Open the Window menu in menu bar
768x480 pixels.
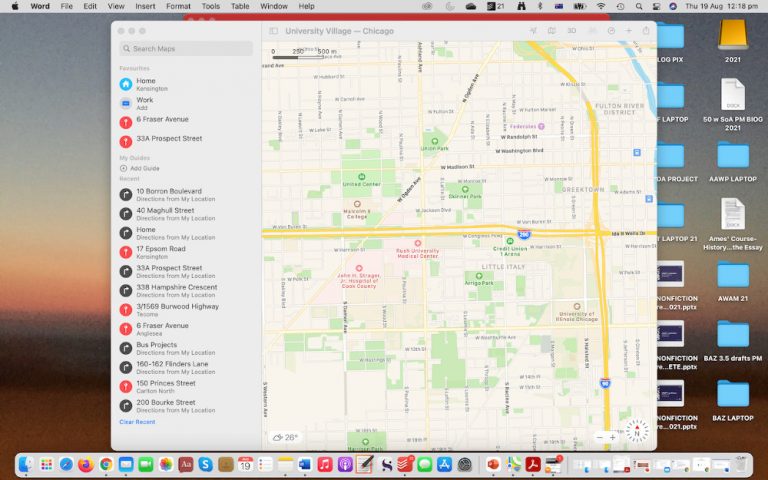[273, 6]
